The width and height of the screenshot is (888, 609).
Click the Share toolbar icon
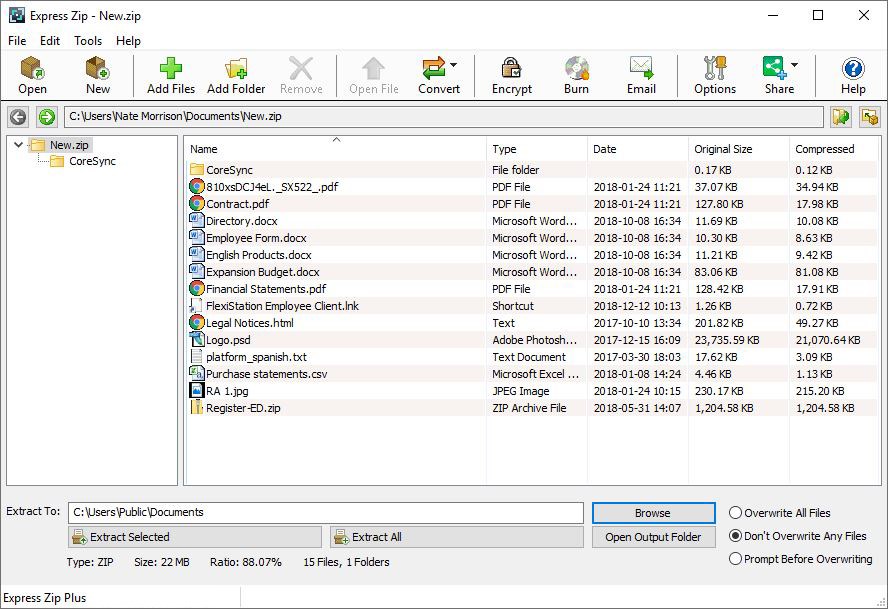tap(774, 69)
